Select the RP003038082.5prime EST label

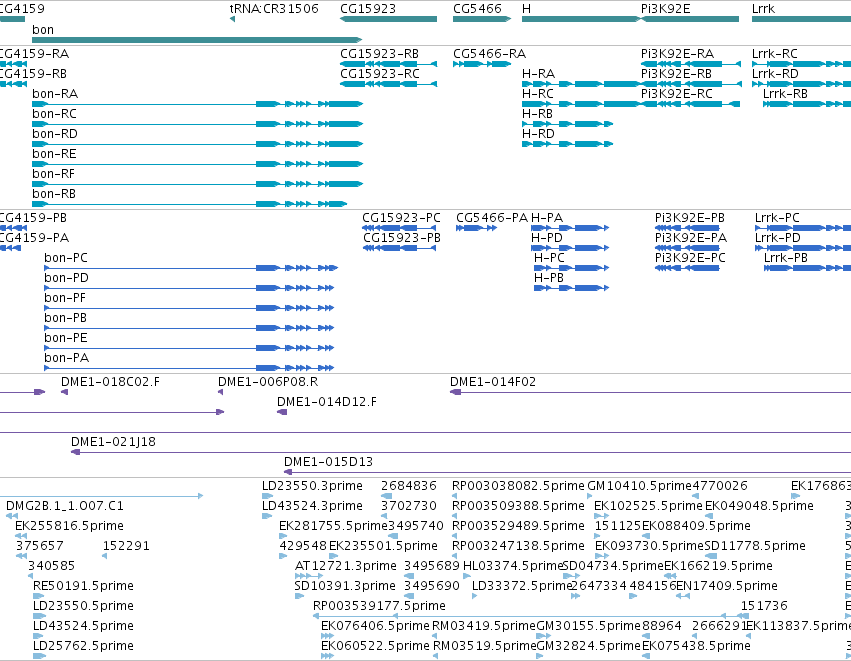click(x=518, y=486)
